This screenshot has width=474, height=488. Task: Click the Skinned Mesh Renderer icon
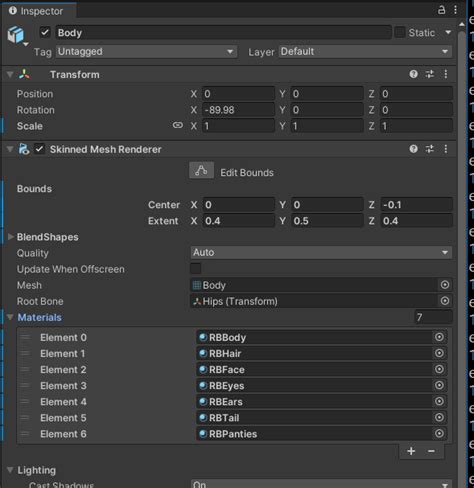pos(24,149)
